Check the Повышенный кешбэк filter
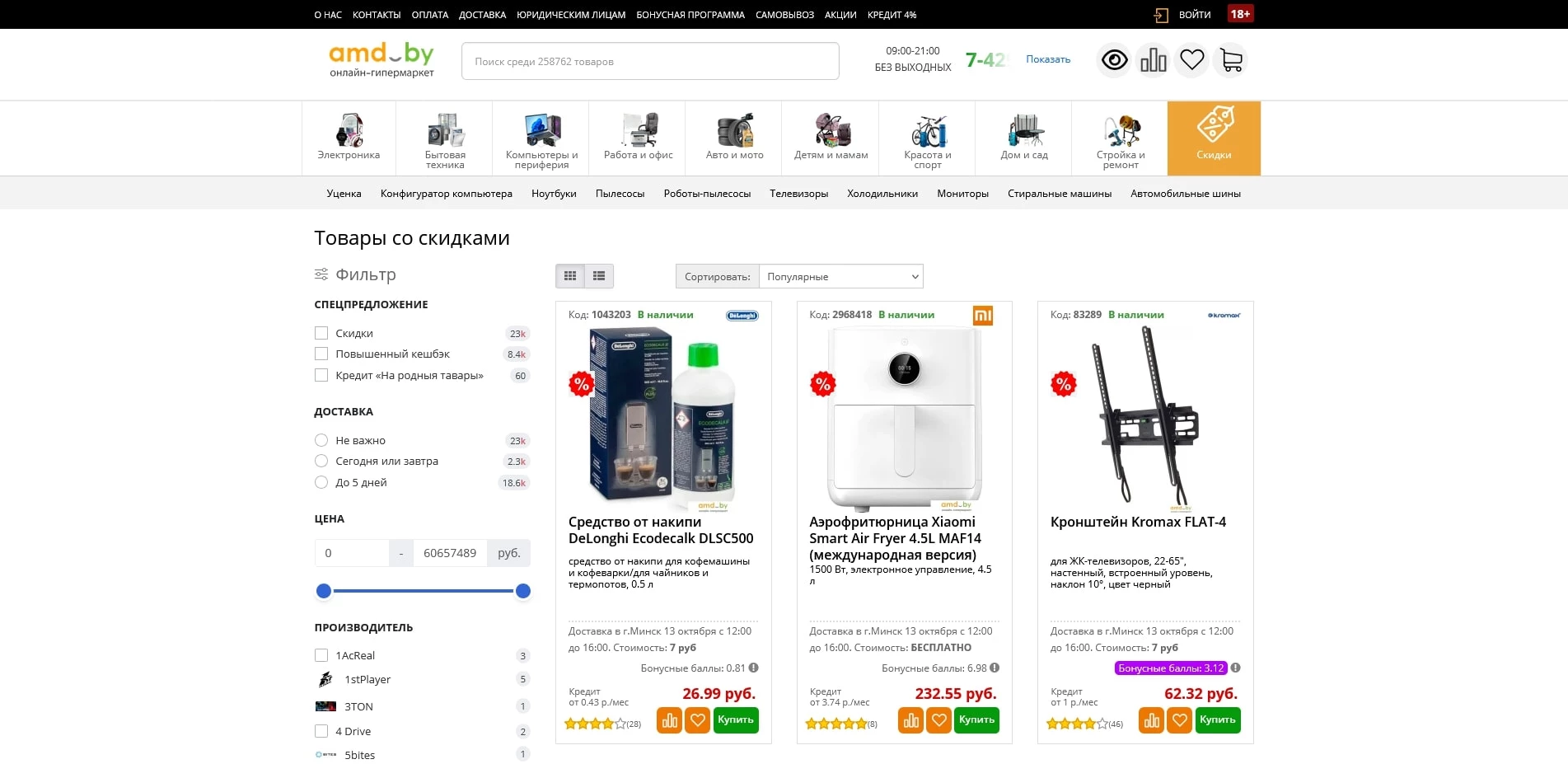 321,354
